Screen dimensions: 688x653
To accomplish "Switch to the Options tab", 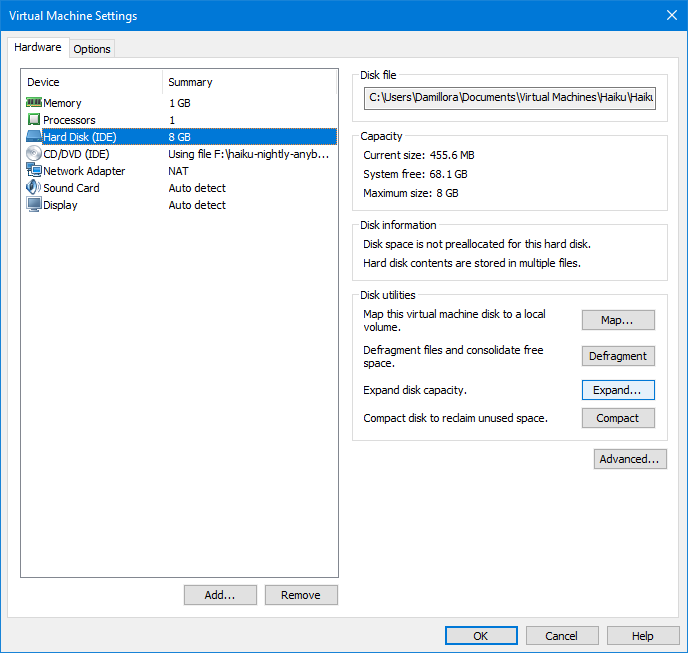I will [92, 49].
